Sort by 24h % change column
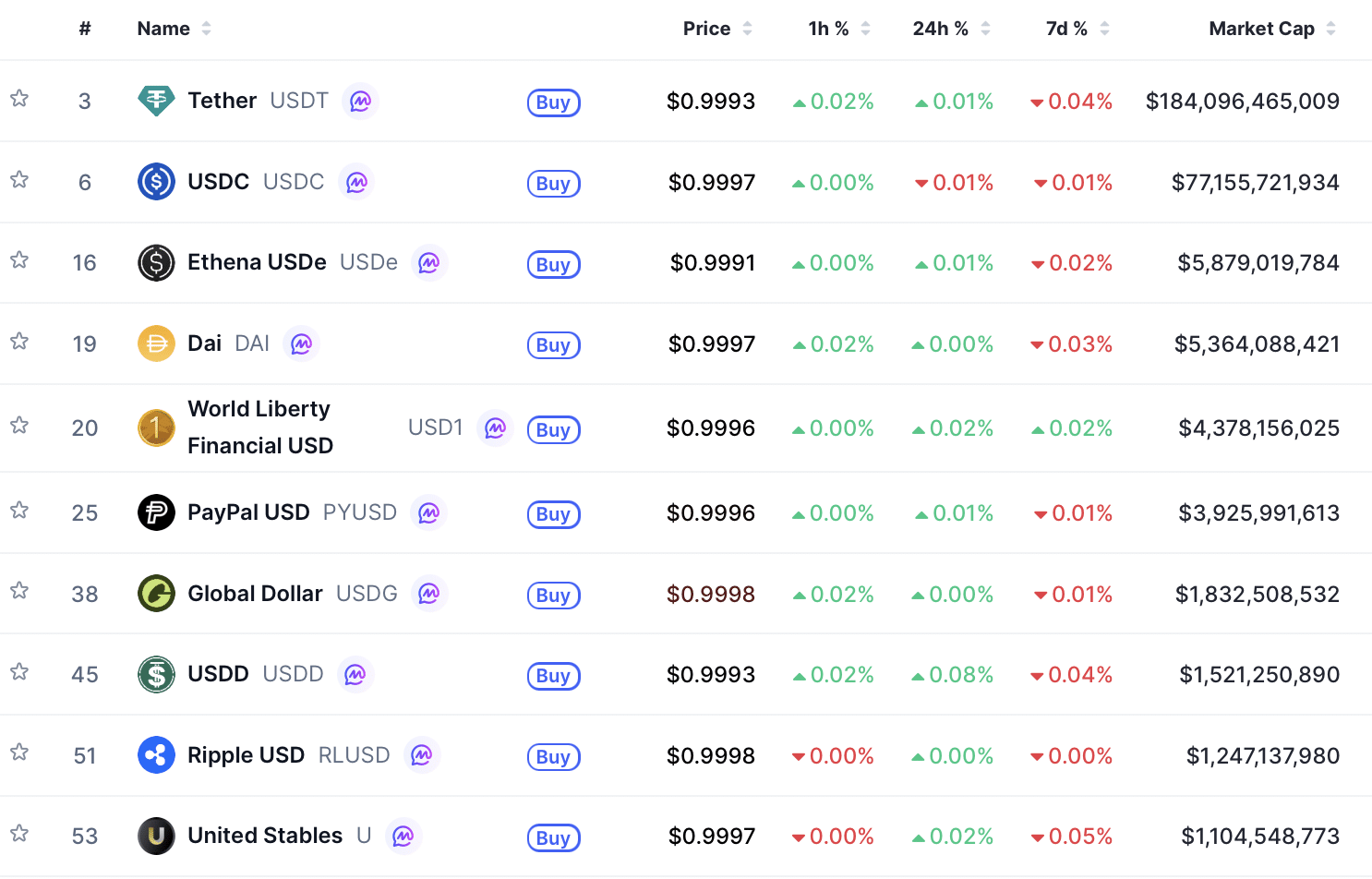Screen dimensions: 1372x879 pyautogui.click(x=940, y=29)
